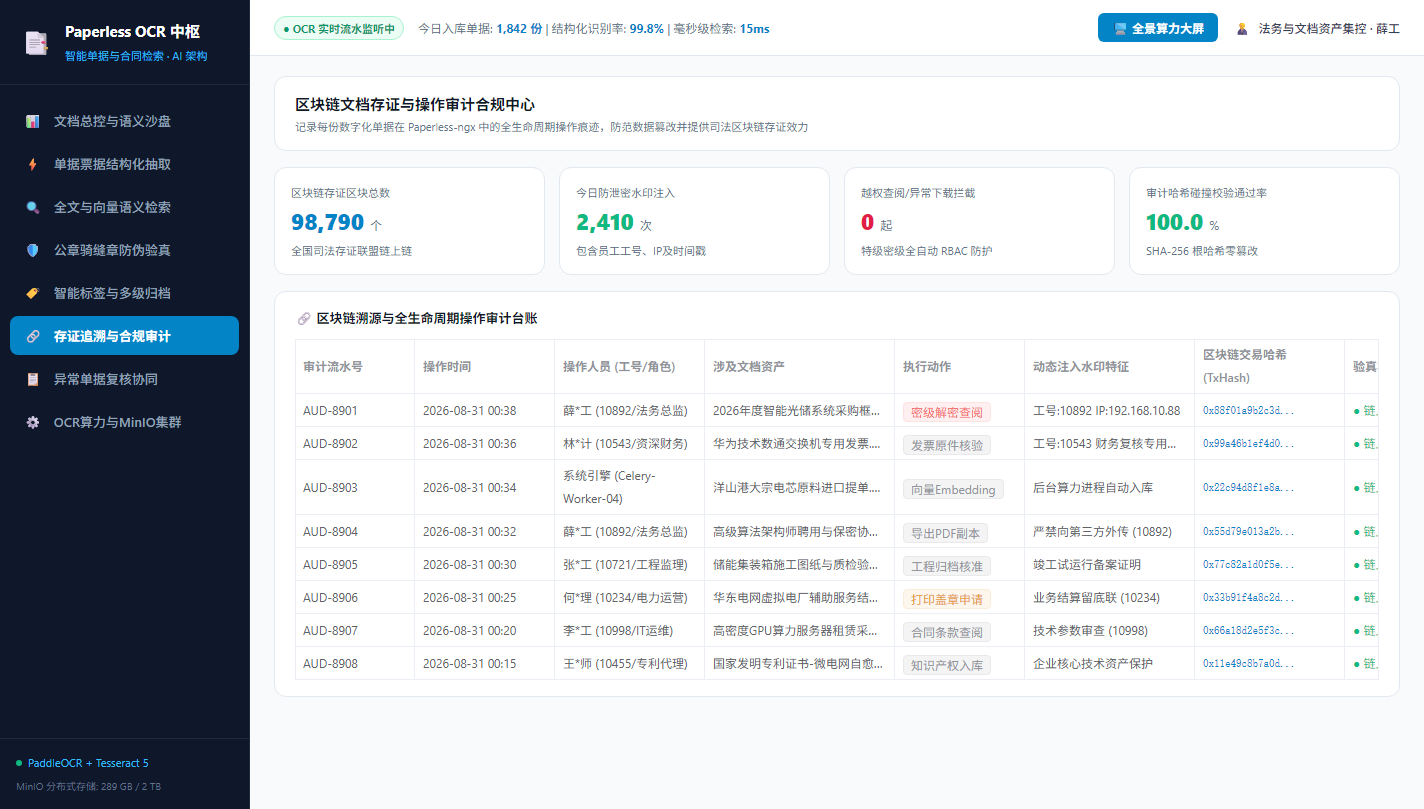Click the bar chart icon beside 文档总控与语义沙盘

point(33,121)
